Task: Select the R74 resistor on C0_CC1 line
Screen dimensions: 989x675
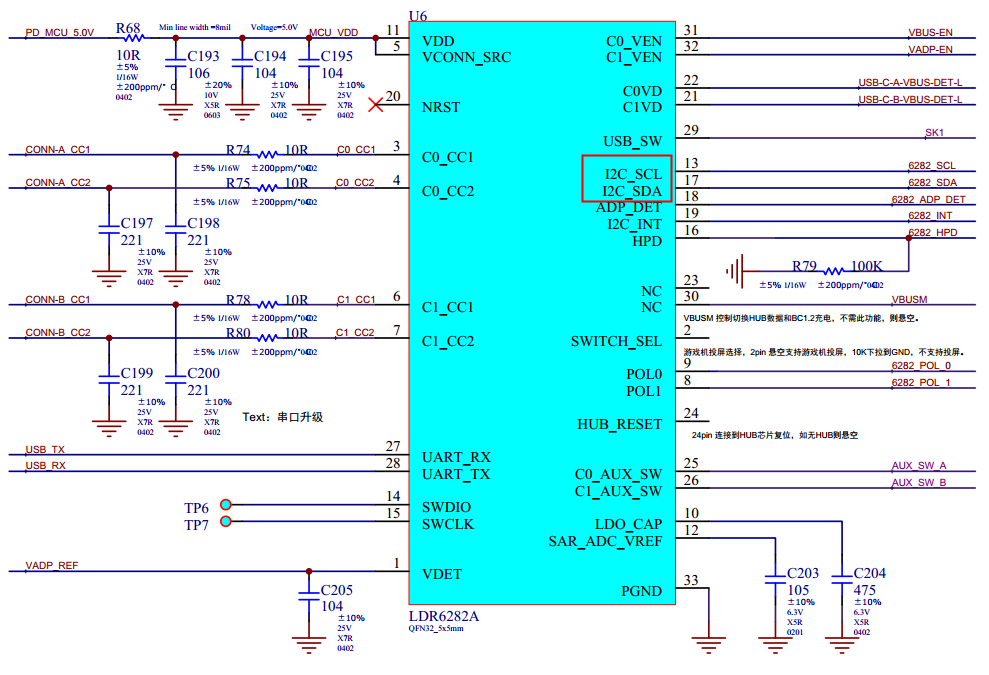Action: [x=267, y=154]
